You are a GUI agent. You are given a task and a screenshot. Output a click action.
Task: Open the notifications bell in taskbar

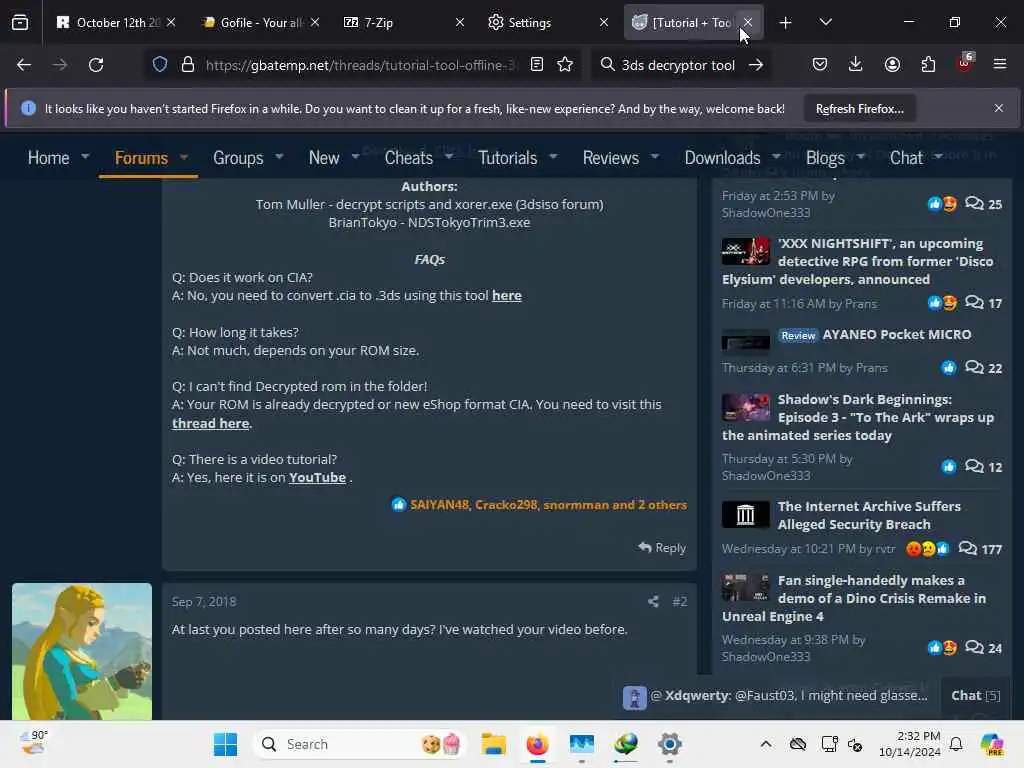pos(956,744)
